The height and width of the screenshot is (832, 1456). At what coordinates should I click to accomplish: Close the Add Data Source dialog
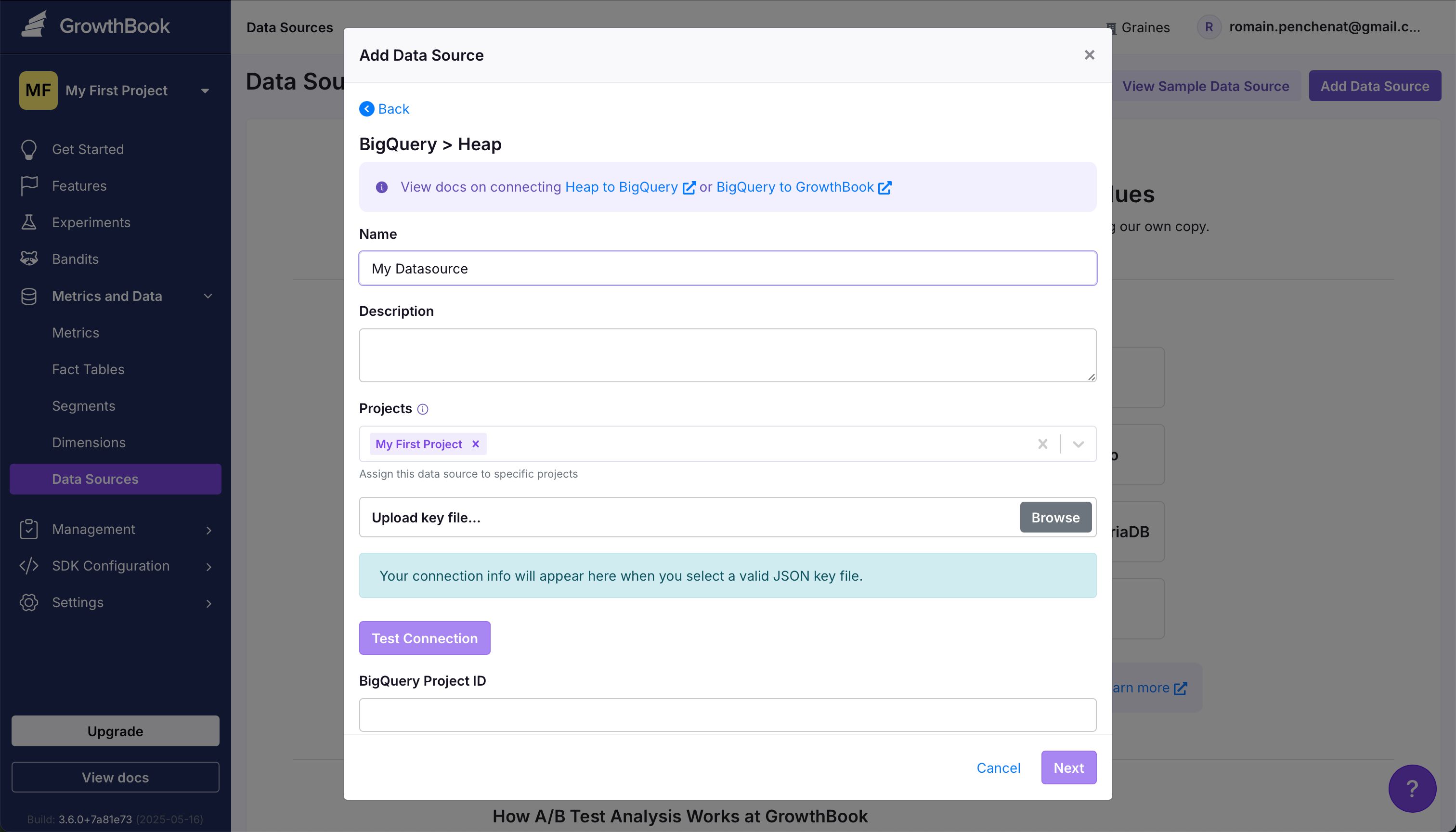(x=1089, y=55)
